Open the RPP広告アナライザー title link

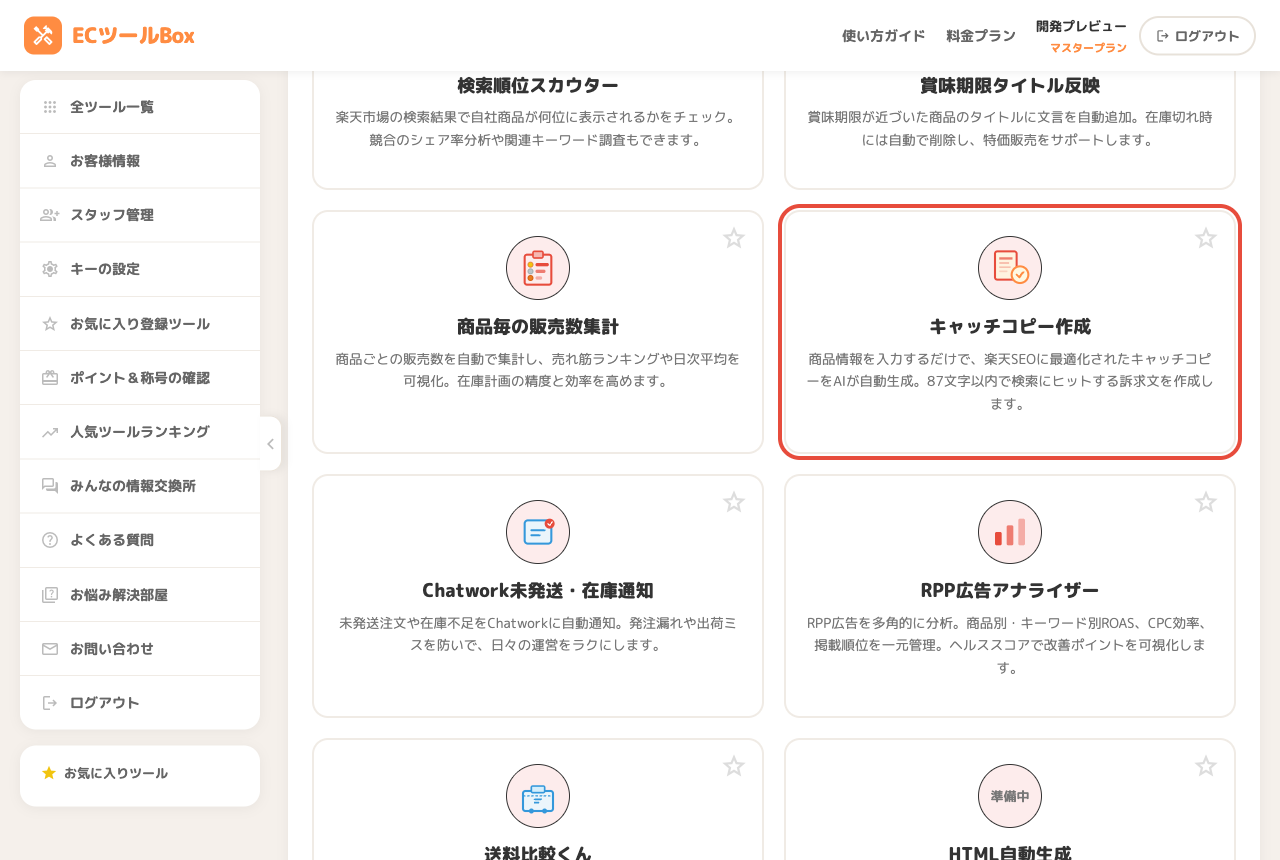click(1010, 590)
